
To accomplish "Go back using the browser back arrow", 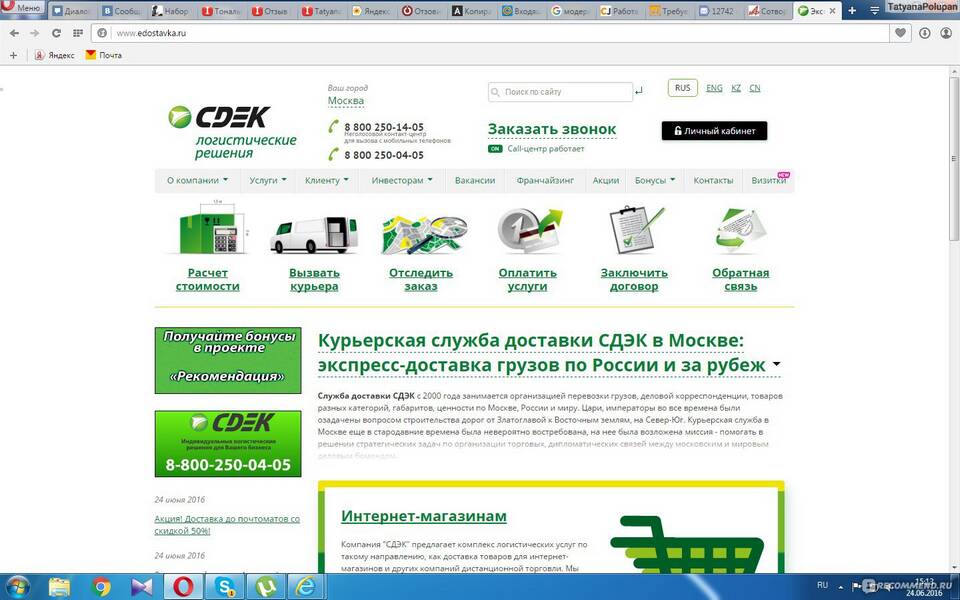I will [14, 33].
